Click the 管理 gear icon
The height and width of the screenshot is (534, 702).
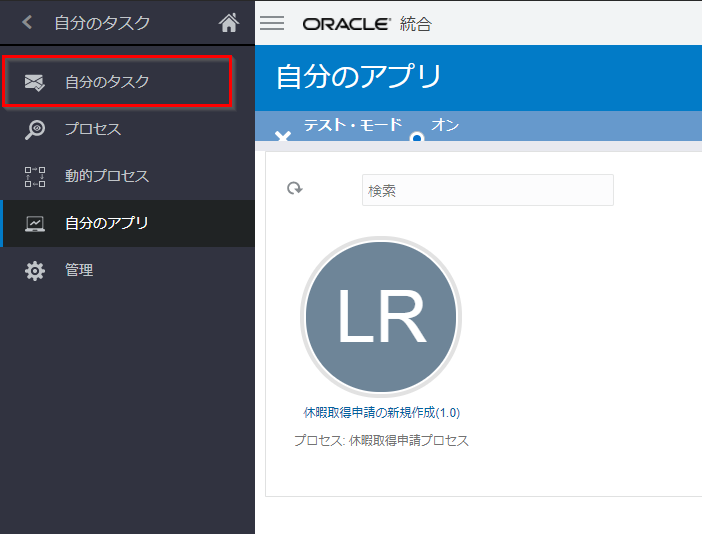click(35, 271)
